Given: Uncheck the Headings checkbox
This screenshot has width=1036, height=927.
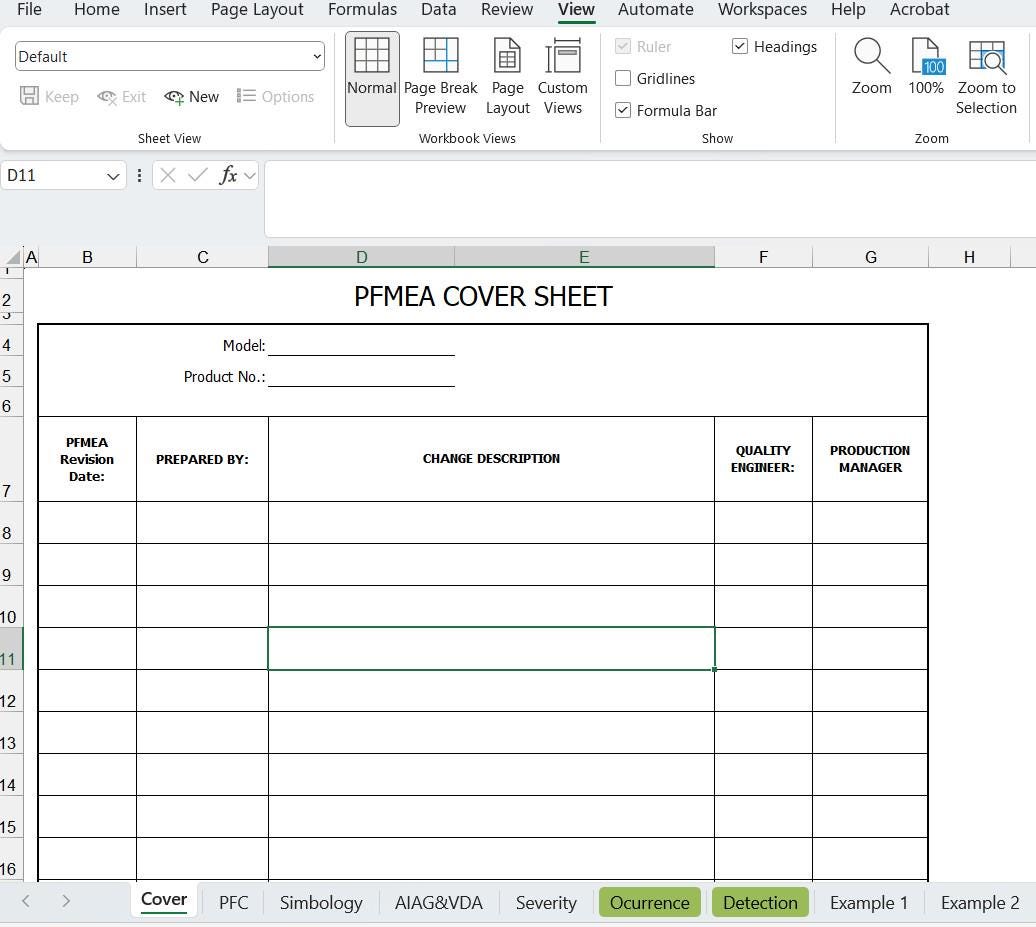Looking at the screenshot, I should (x=739, y=46).
